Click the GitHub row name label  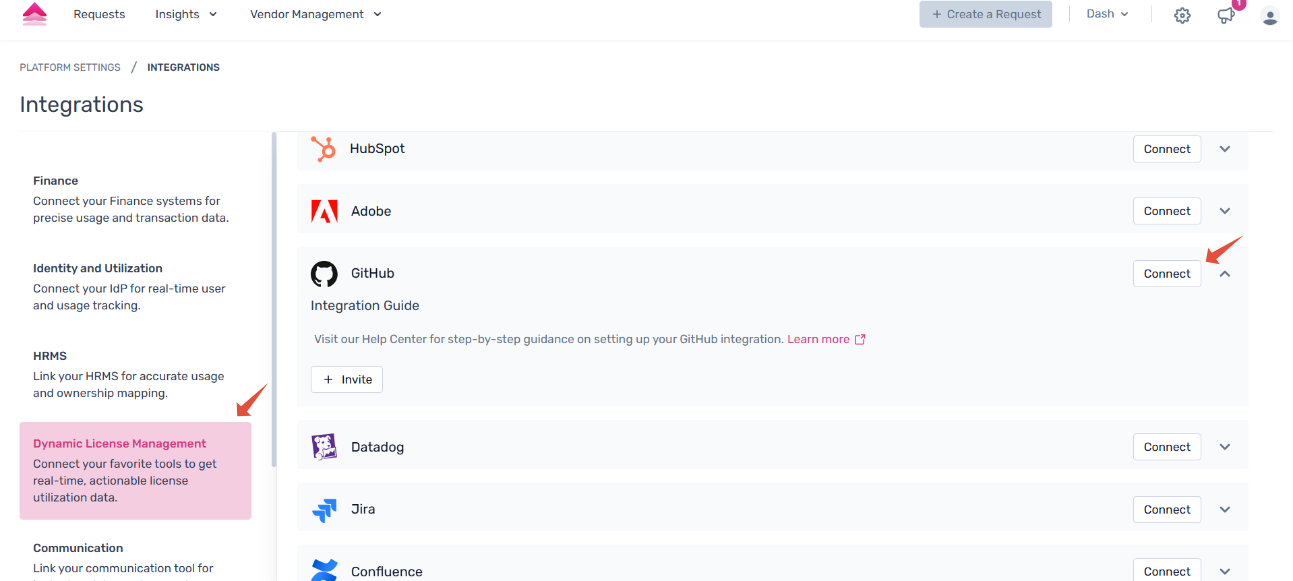click(x=373, y=274)
